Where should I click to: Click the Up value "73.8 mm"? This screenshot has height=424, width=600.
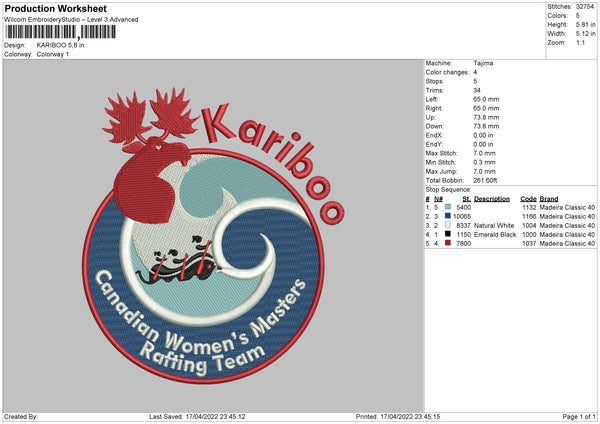pyautogui.click(x=486, y=117)
